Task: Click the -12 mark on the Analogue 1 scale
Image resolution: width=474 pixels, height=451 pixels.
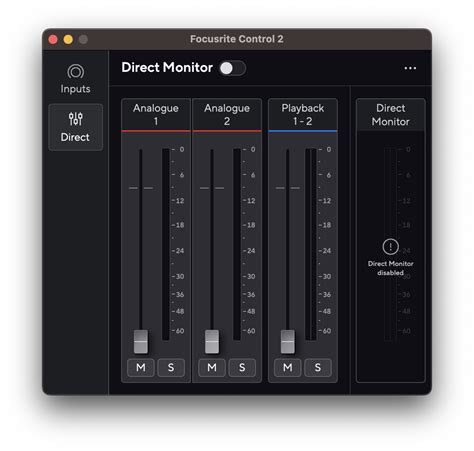Action: [178, 201]
